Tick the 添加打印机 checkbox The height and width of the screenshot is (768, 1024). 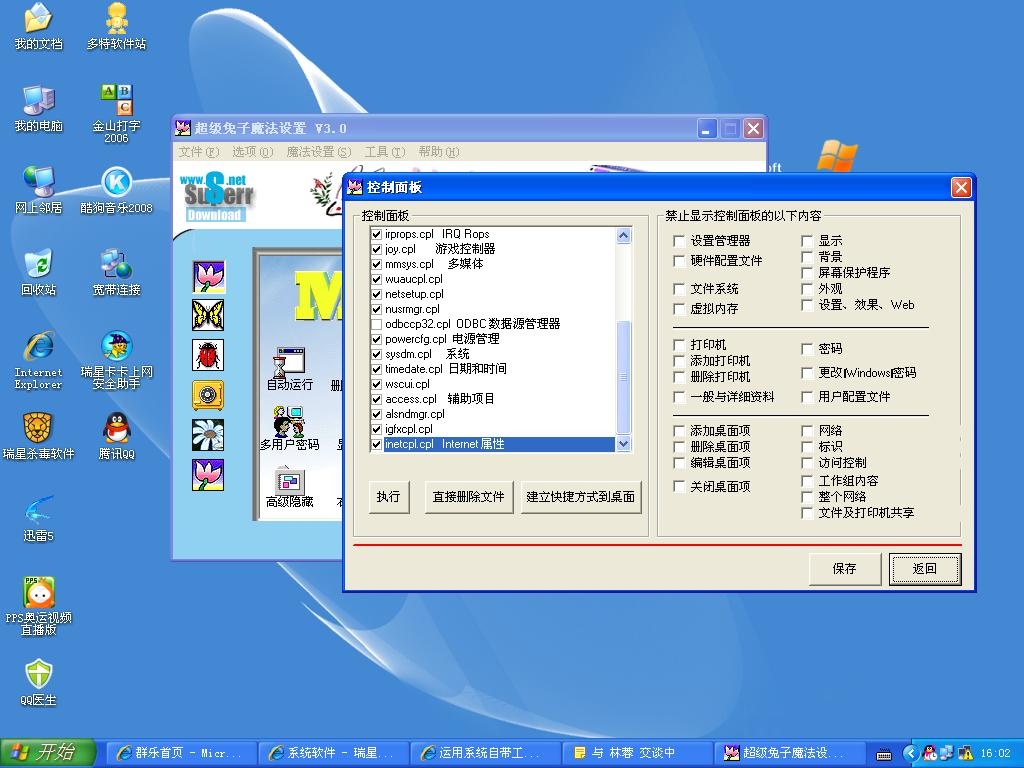(679, 360)
